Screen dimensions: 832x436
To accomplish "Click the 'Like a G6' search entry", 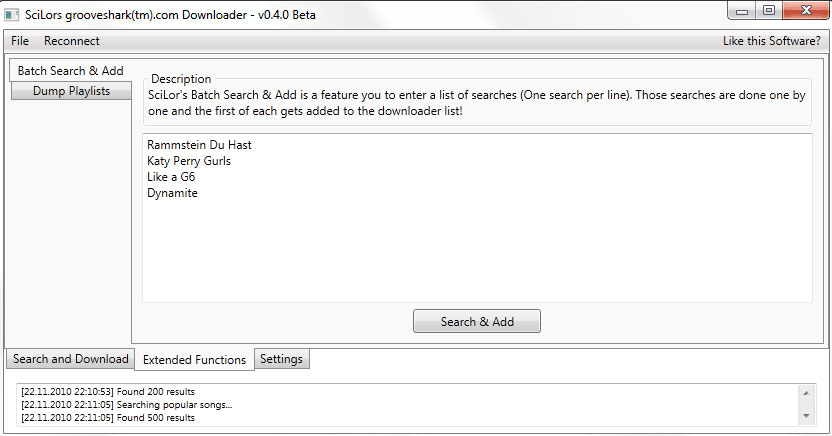I will click(x=171, y=177).
